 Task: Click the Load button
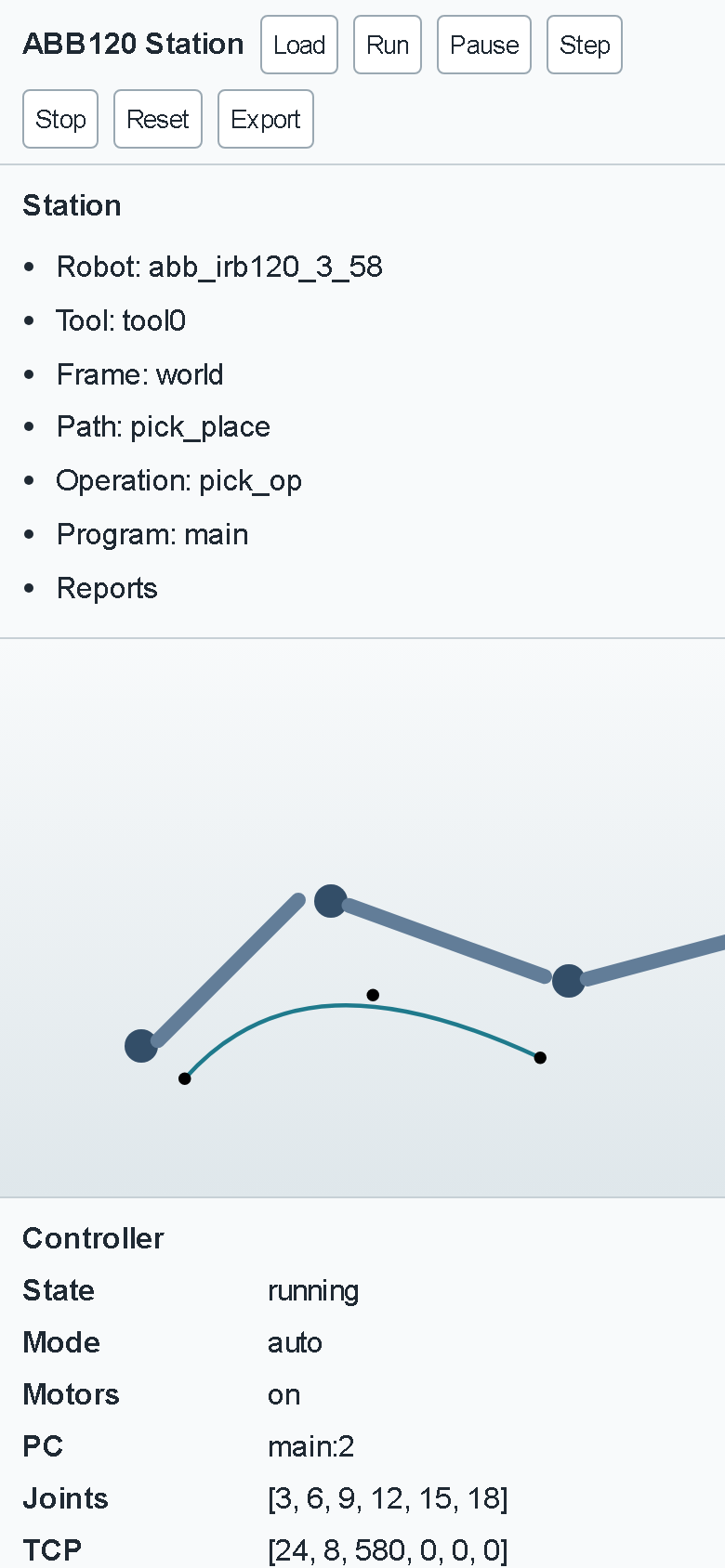[299, 45]
